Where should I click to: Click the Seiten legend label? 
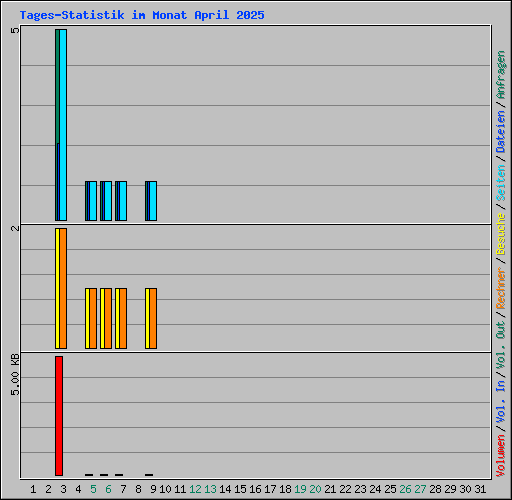pyautogui.click(x=501, y=183)
